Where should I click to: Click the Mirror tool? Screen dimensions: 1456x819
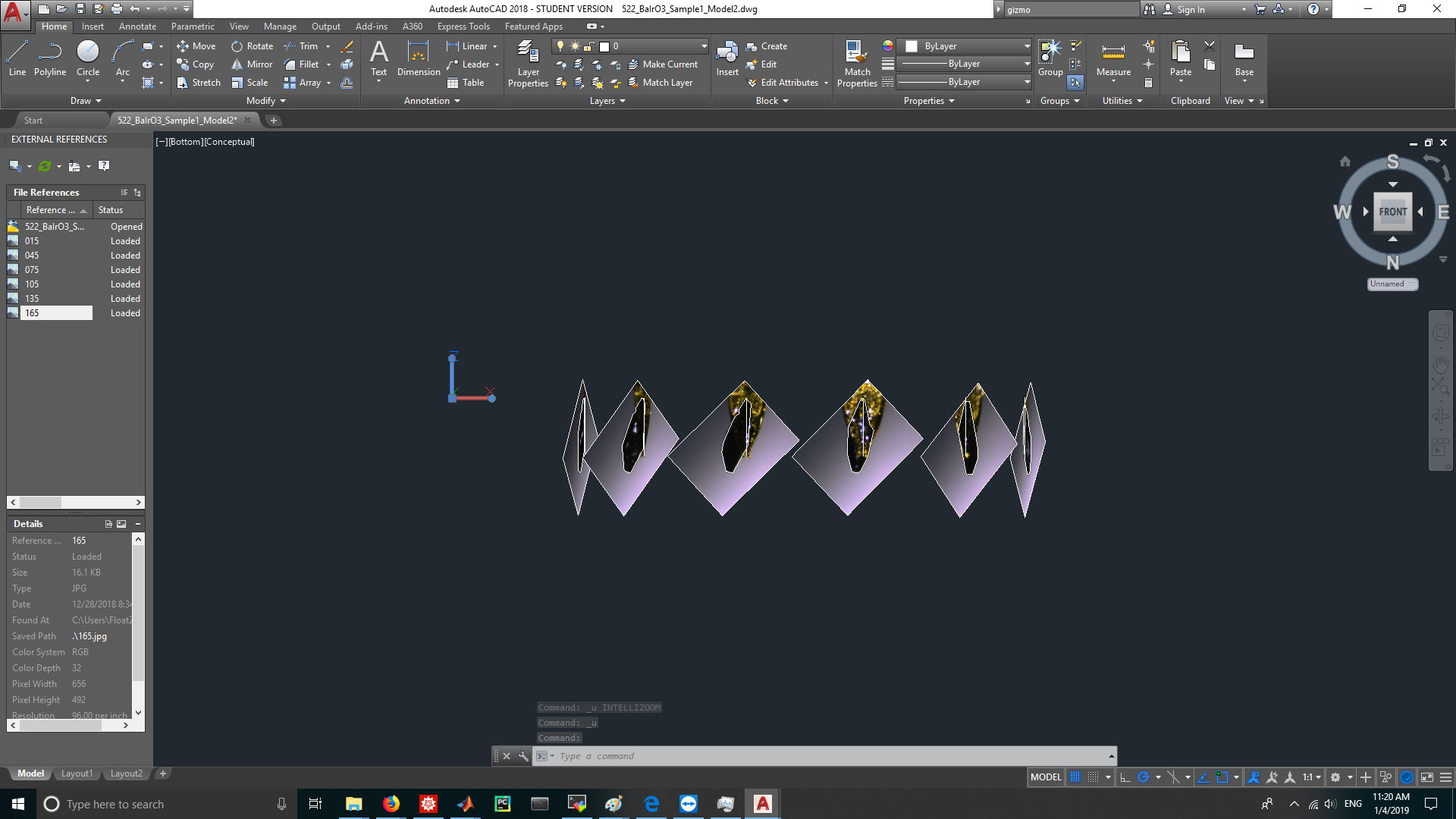click(x=252, y=64)
